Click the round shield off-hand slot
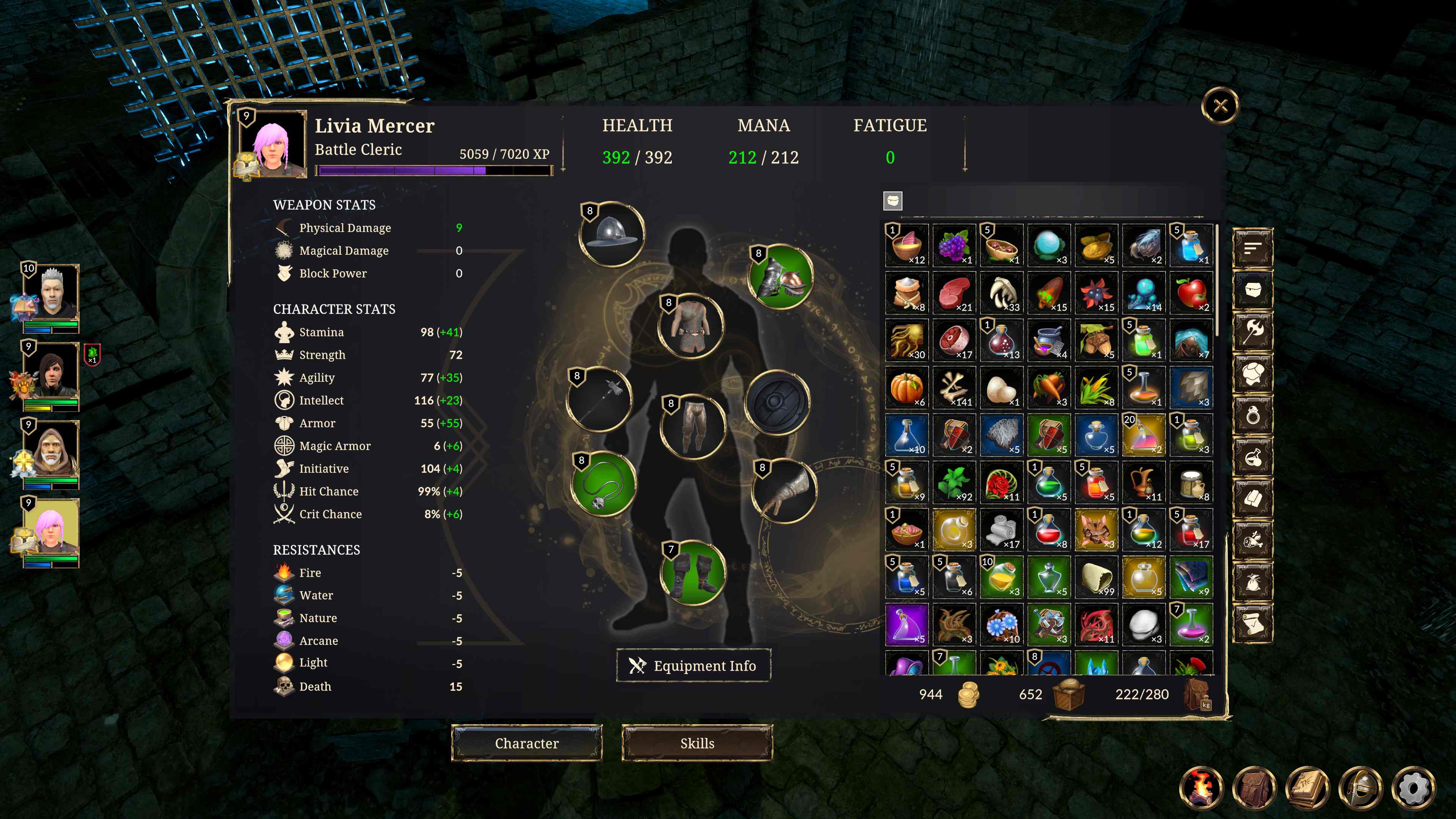The image size is (1456, 819). [778, 402]
